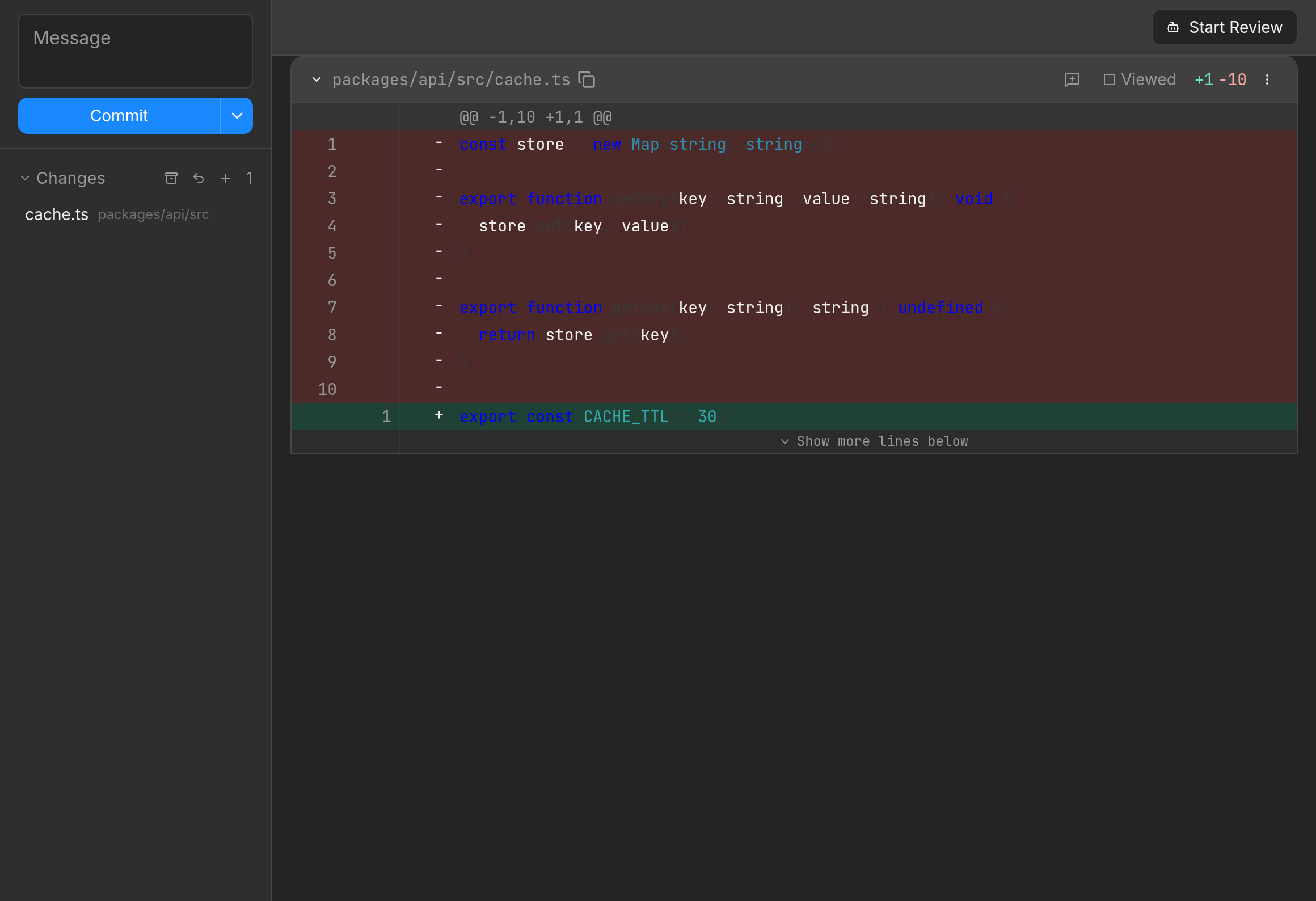
Task: Click removed line 7 export function getKey
Action: 794,308
